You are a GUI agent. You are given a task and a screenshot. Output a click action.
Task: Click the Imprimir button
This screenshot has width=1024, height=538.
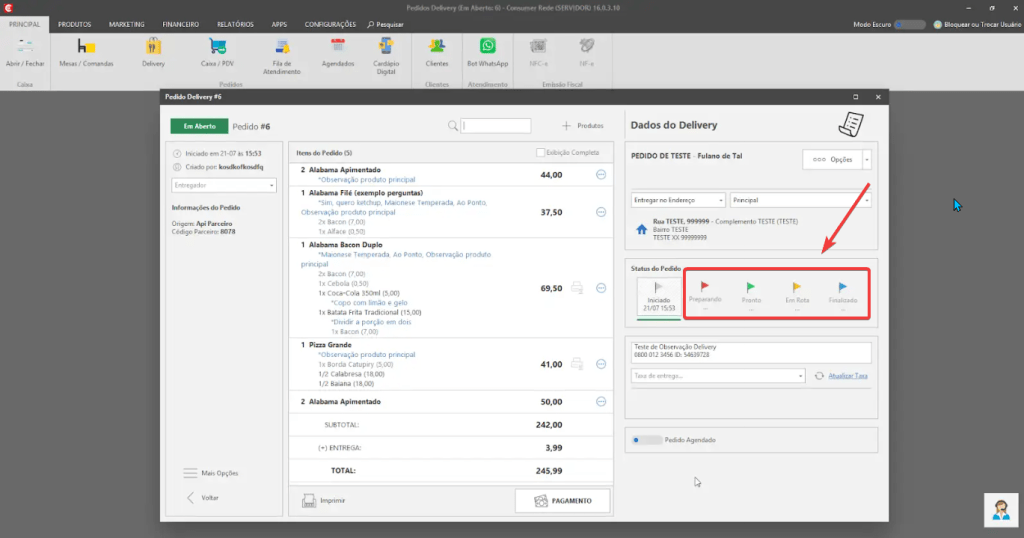pos(324,501)
